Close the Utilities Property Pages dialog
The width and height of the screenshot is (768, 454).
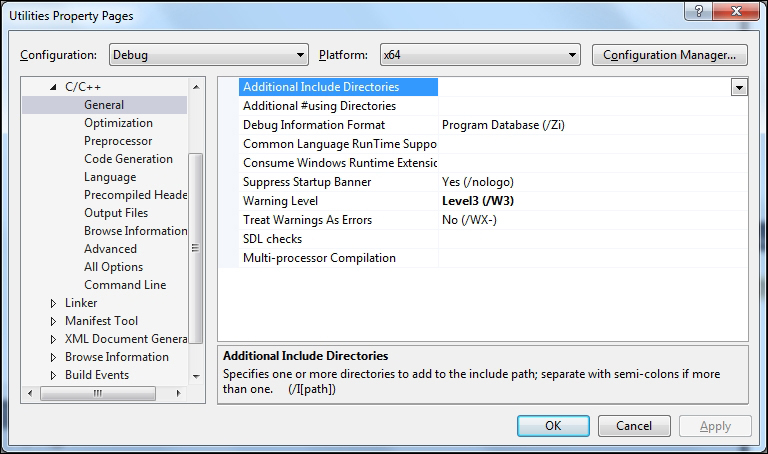click(737, 11)
